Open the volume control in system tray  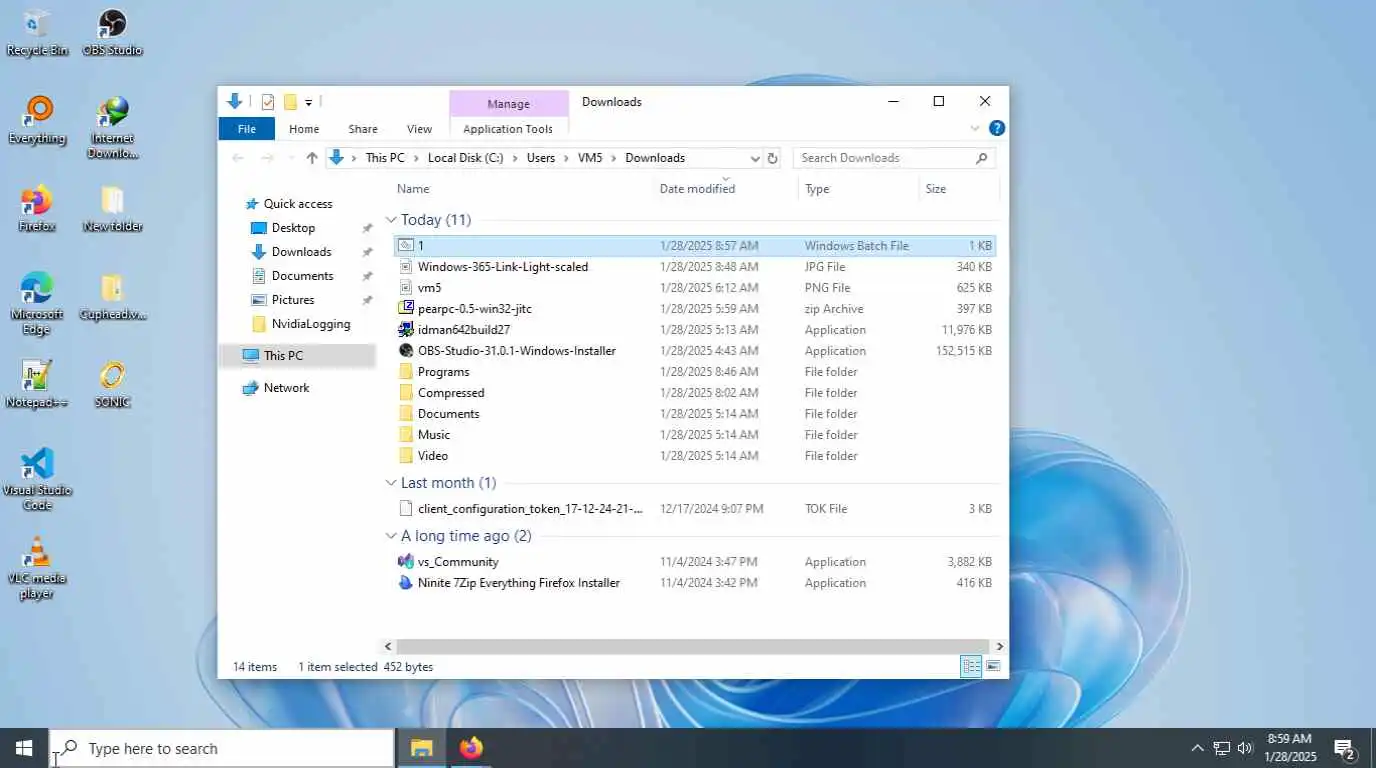pyautogui.click(x=1245, y=748)
